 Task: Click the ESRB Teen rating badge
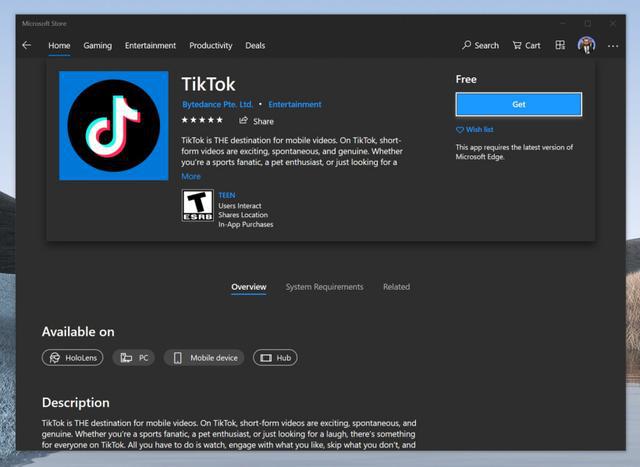pos(198,205)
